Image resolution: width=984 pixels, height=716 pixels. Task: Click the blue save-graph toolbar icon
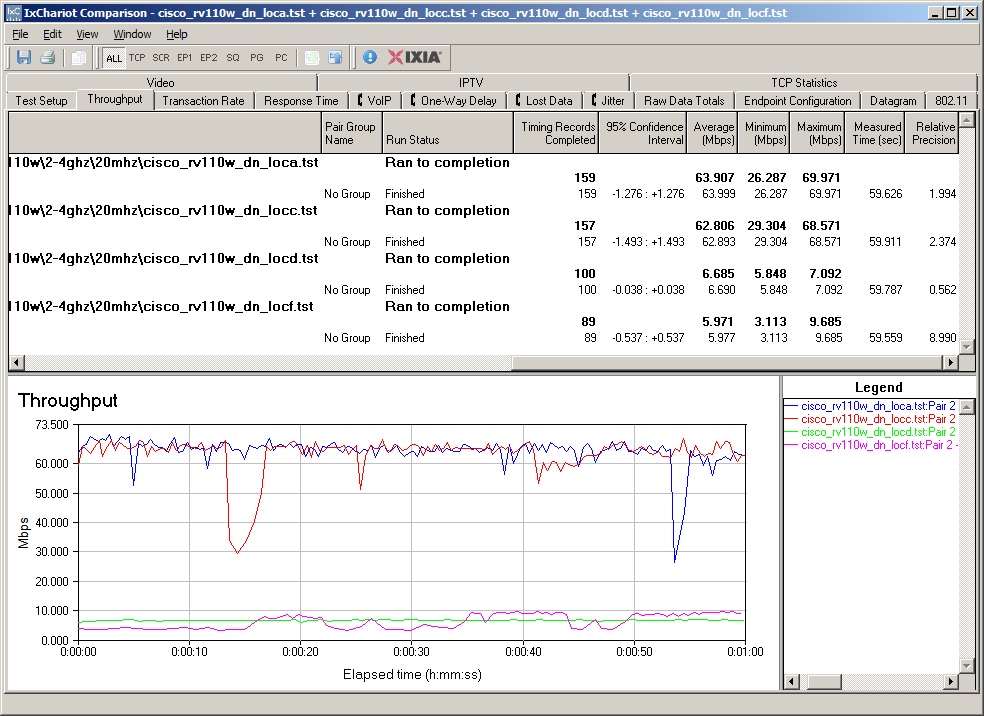(x=336, y=58)
